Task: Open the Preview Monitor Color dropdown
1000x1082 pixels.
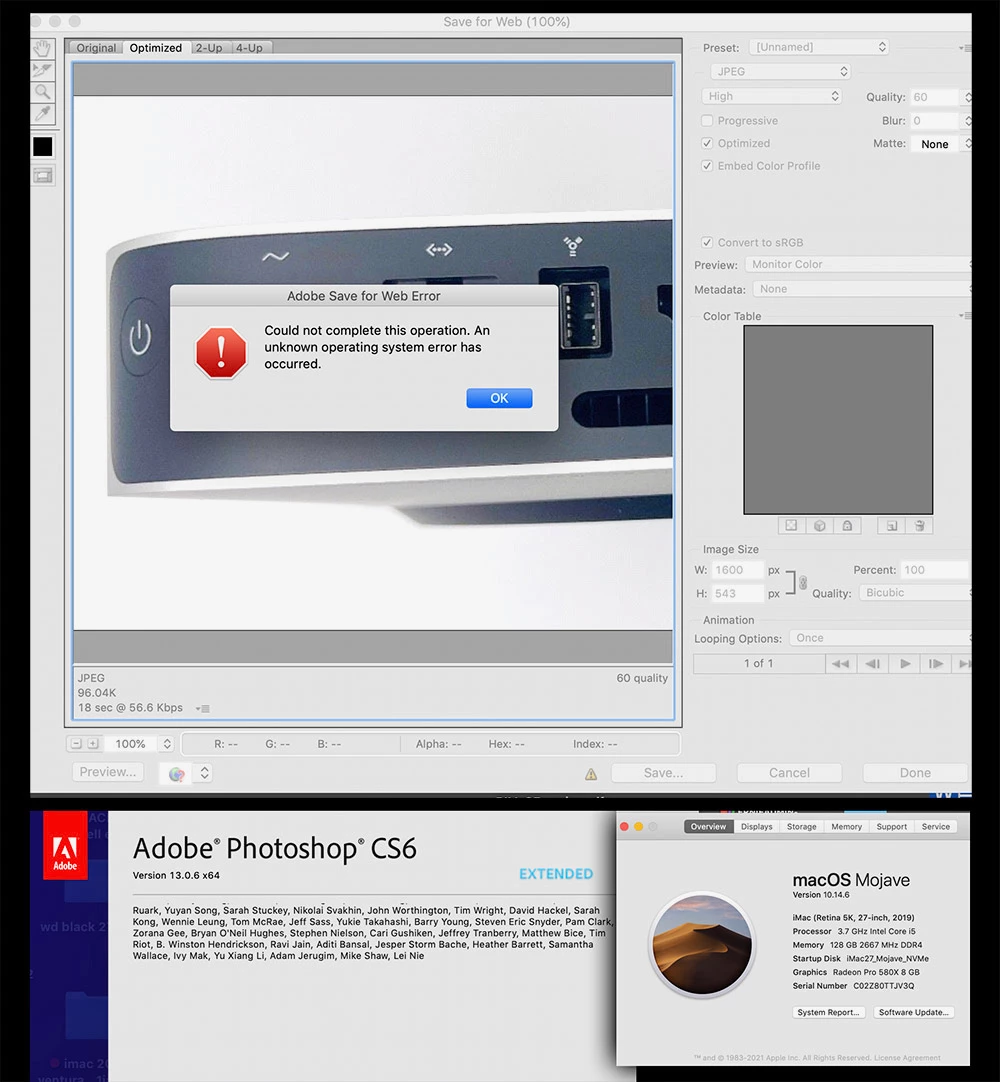Action: [x=858, y=264]
